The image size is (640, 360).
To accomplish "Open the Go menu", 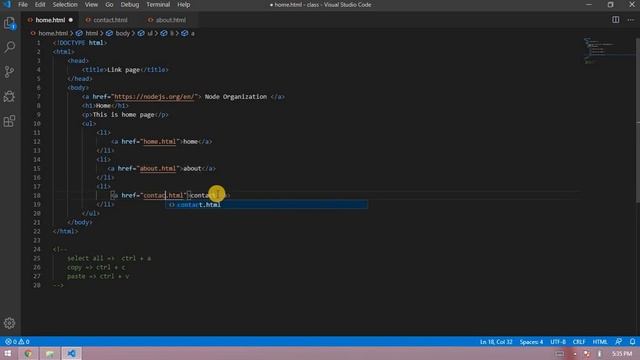I will (x=109, y=4).
